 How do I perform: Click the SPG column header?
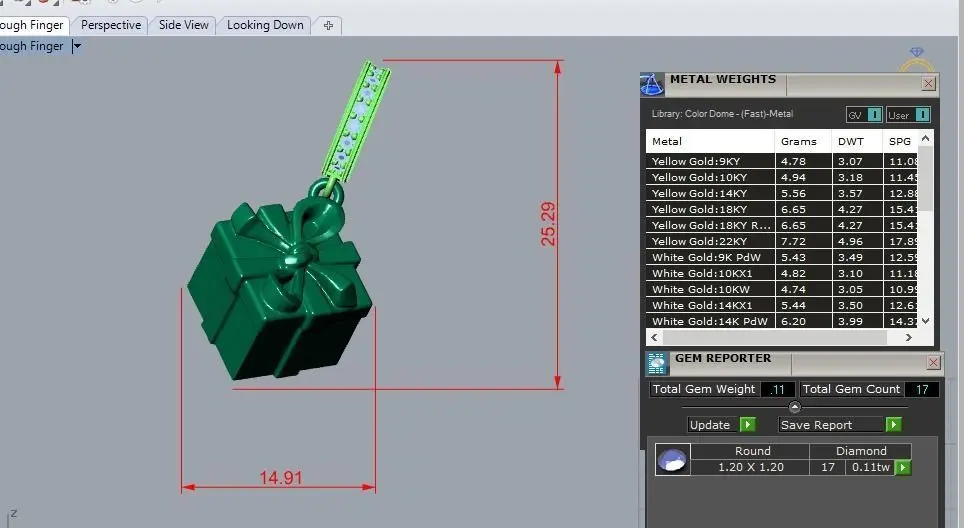(901, 141)
